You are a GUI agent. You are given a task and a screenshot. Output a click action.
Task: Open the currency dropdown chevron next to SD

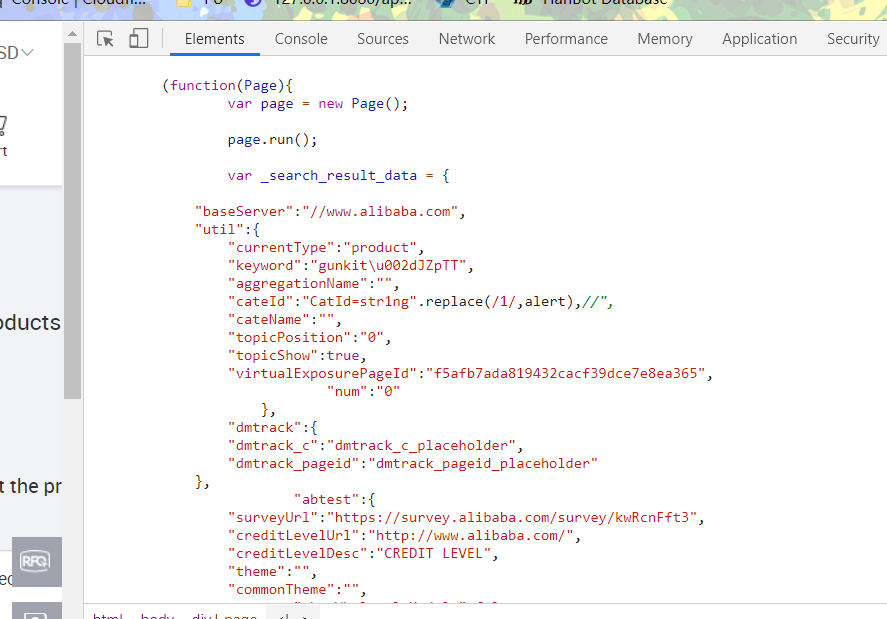27,53
